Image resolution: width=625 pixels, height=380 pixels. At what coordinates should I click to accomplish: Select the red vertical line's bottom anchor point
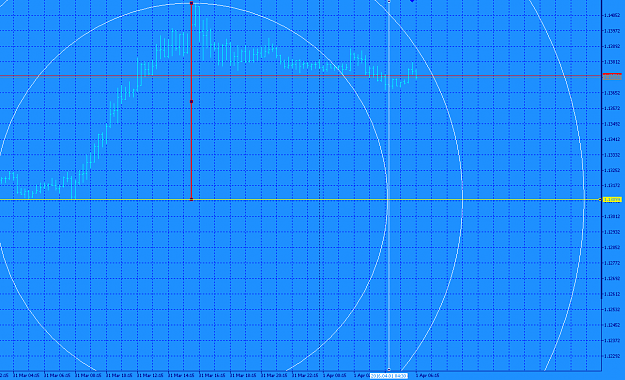pos(192,199)
